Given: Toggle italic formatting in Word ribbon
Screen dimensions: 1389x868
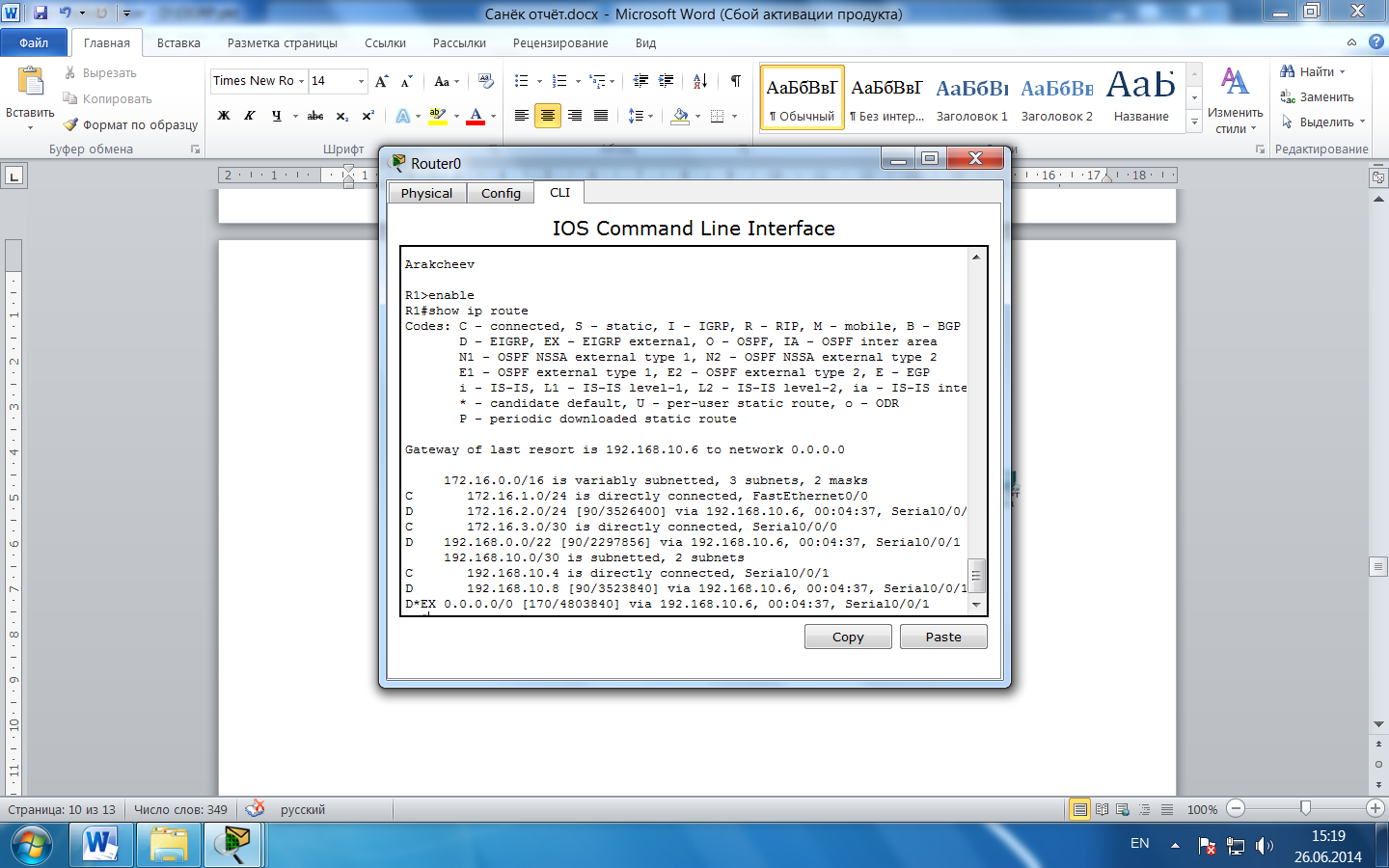Looking at the screenshot, I should [249, 116].
